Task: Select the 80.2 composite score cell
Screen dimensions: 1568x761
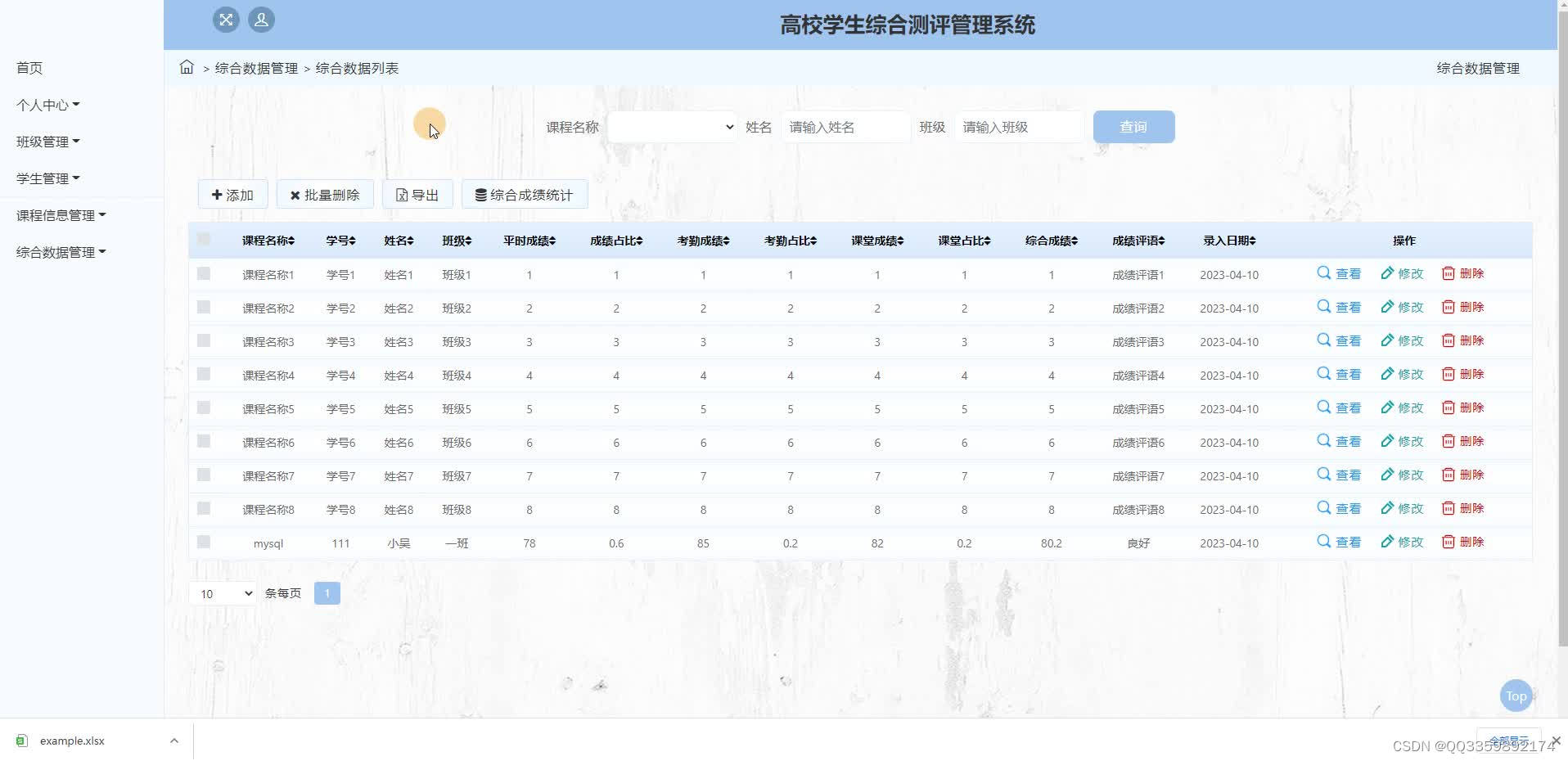Action: [x=1052, y=543]
